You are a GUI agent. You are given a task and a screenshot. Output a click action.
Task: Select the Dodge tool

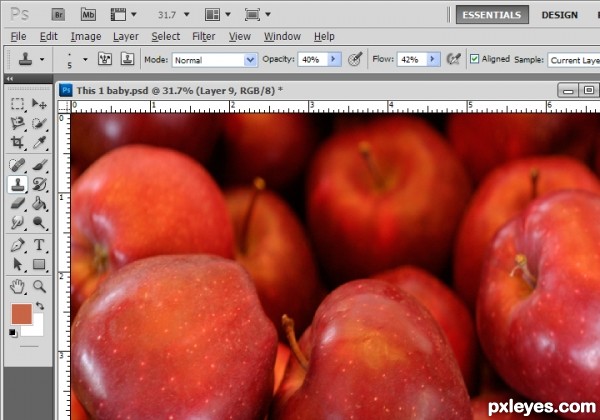click(39, 222)
